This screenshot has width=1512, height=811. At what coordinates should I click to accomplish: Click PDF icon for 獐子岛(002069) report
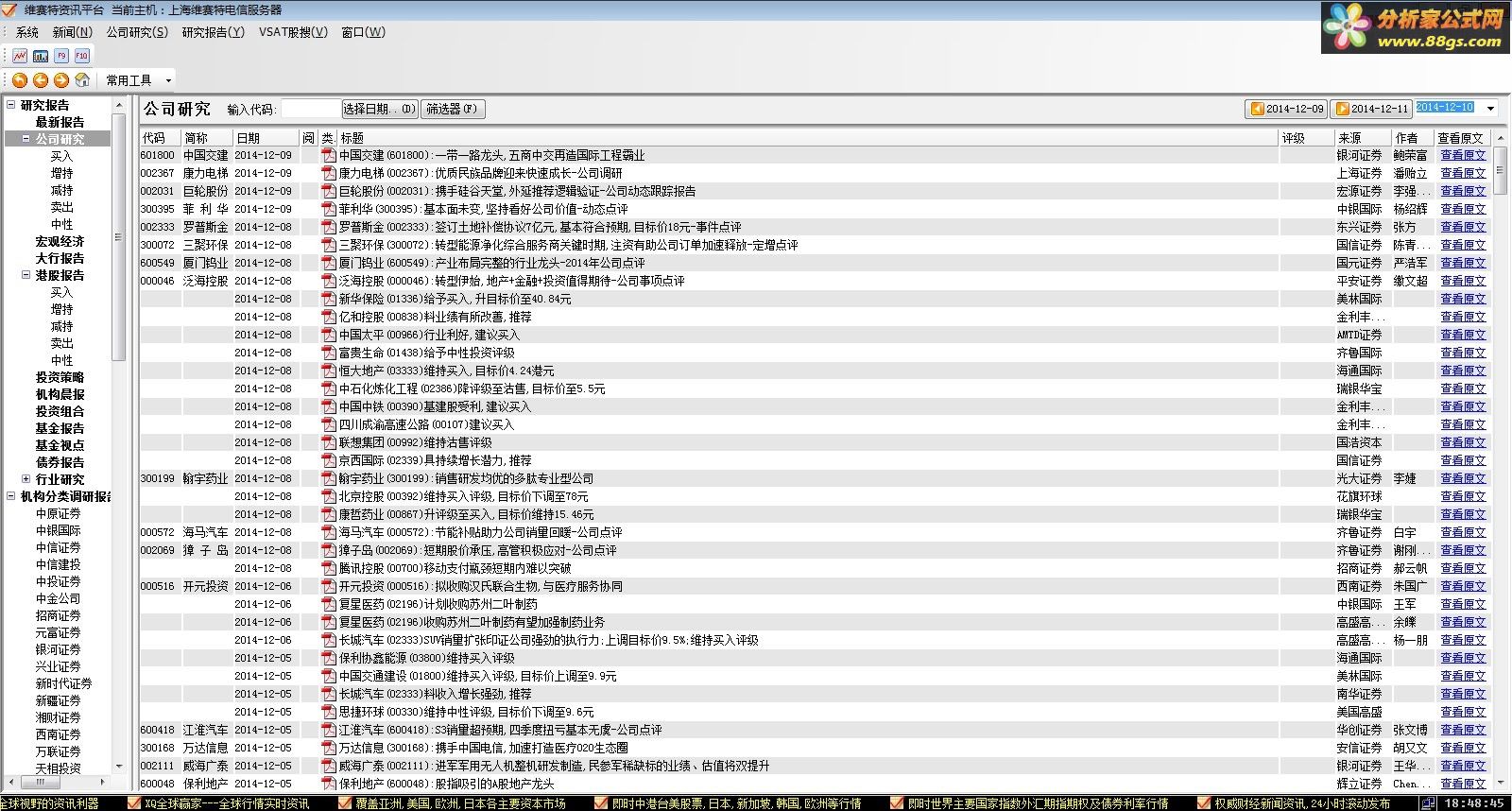click(x=329, y=550)
